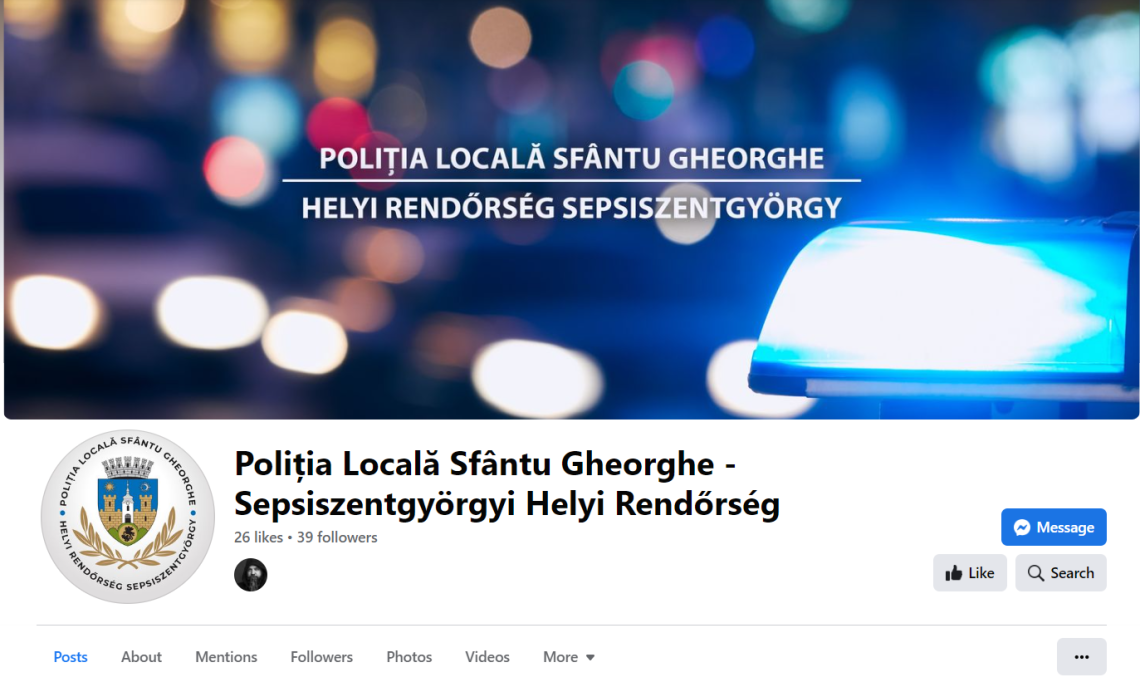Select the Followers tab

[x=321, y=657]
